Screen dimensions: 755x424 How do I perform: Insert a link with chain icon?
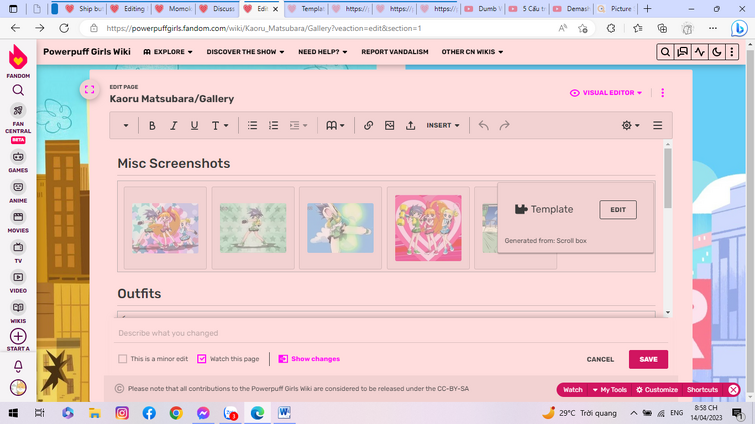pyautogui.click(x=368, y=126)
